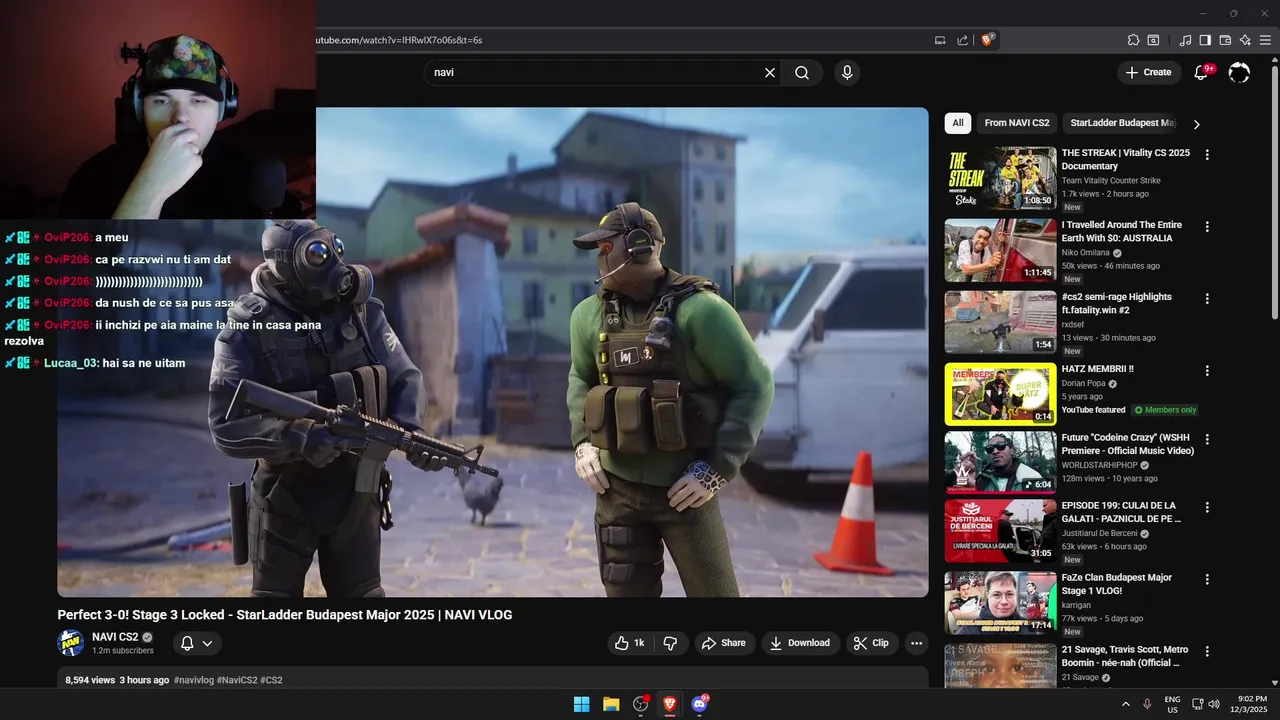Select the From NAVI CS2 chip

(x=1017, y=123)
